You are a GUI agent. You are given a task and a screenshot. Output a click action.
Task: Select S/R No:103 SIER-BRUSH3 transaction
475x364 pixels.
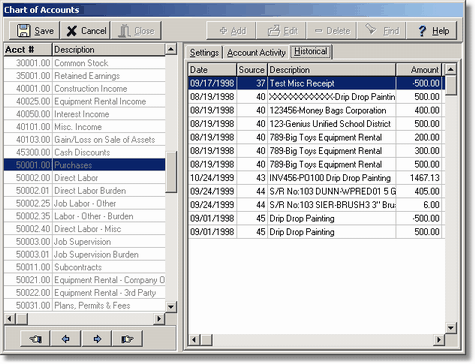[316, 205]
